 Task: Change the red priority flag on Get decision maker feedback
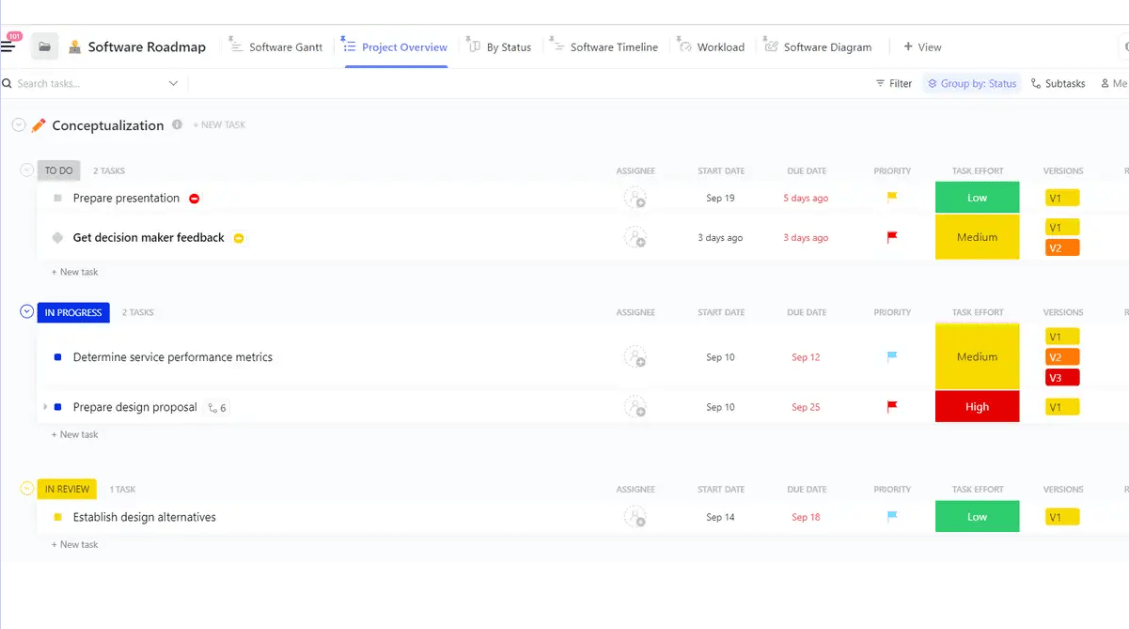point(892,237)
